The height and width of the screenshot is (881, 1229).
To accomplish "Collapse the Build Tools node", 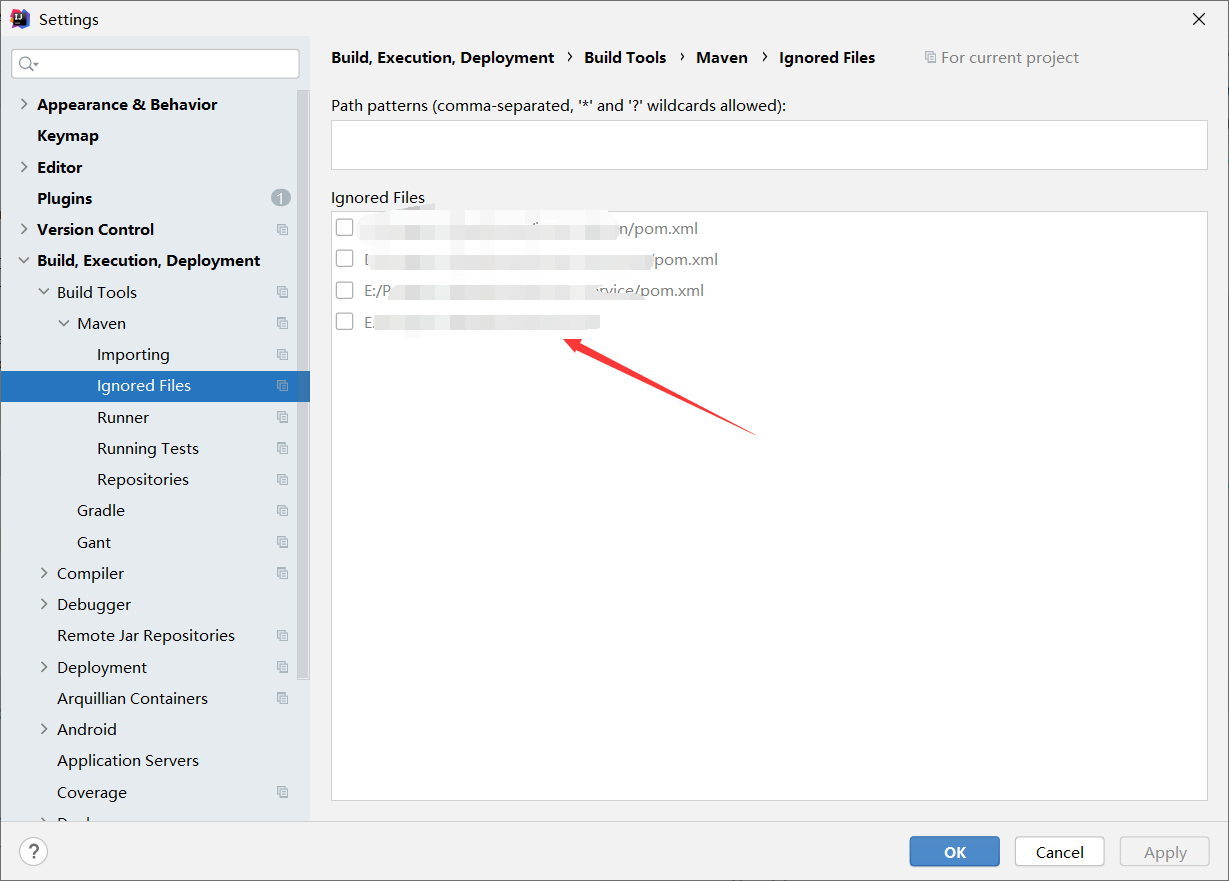I will click(x=44, y=292).
